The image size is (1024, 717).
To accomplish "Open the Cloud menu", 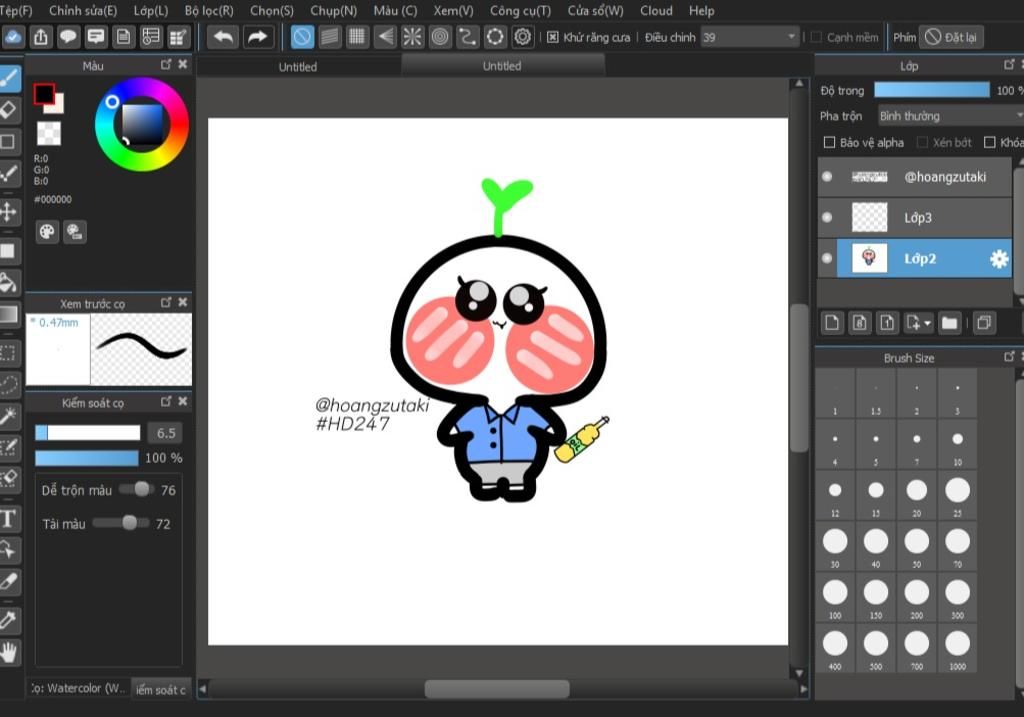I will (656, 10).
